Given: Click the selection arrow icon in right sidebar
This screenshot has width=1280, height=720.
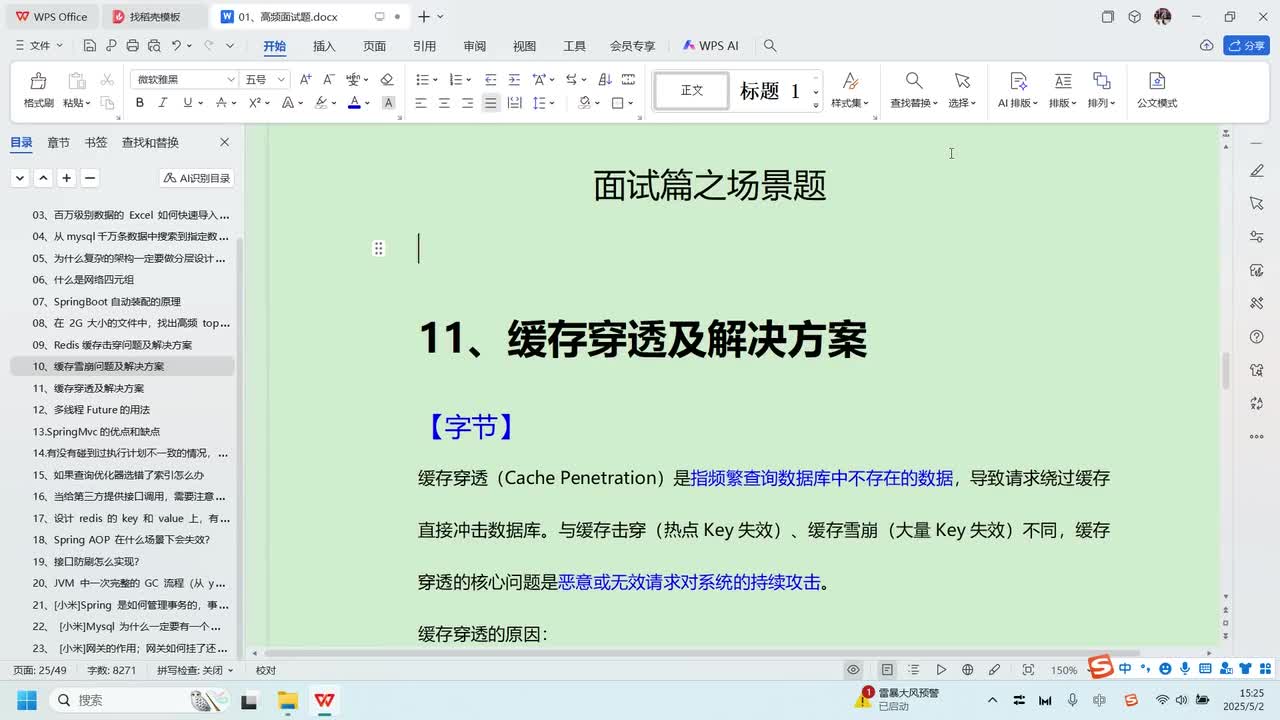Looking at the screenshot, I should 1257,204.
